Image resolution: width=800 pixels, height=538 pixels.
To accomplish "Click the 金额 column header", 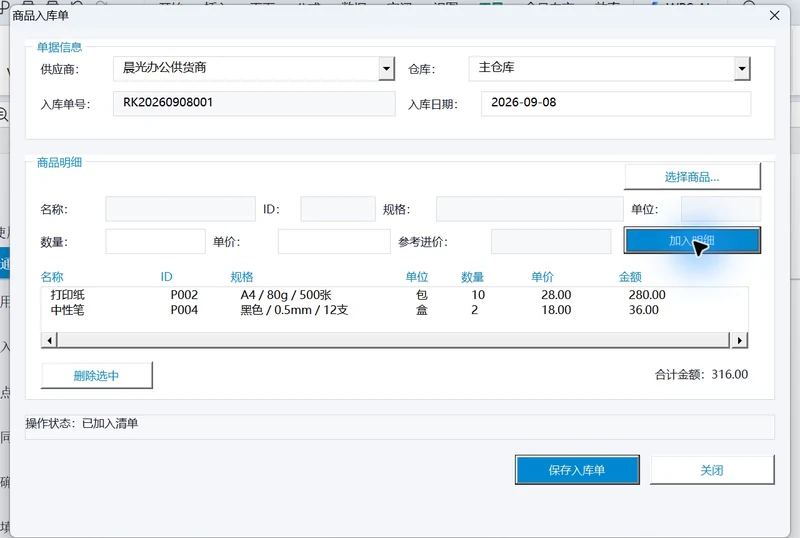I will (x=630, y=277).
